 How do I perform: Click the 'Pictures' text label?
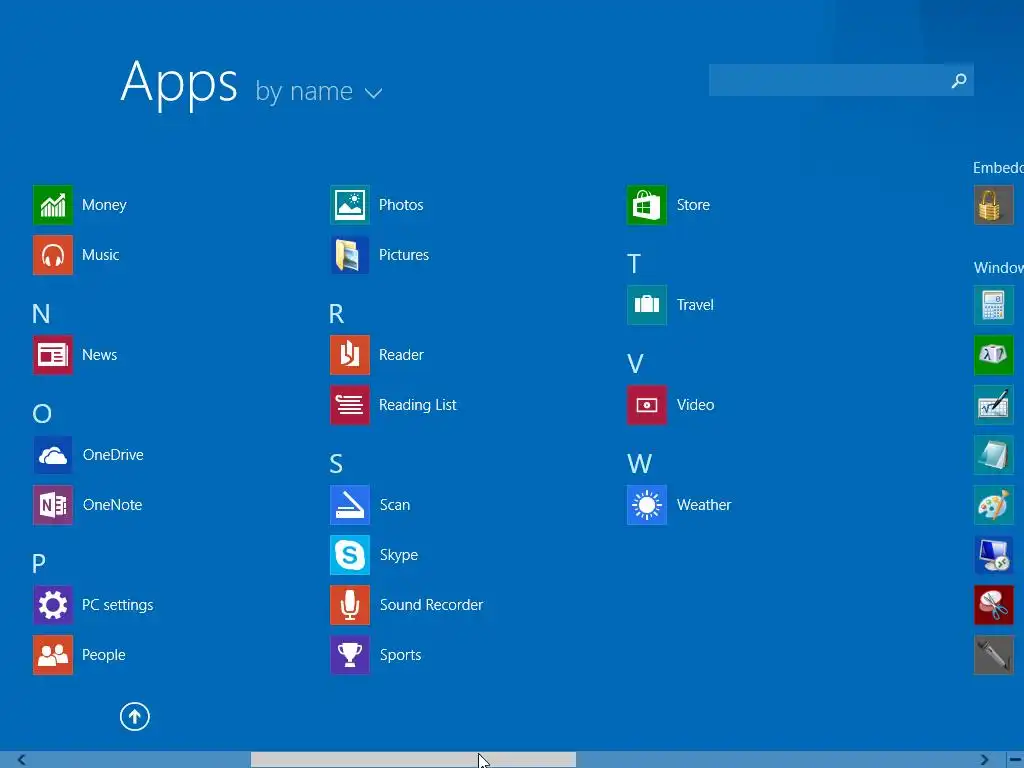click(404, 255)
